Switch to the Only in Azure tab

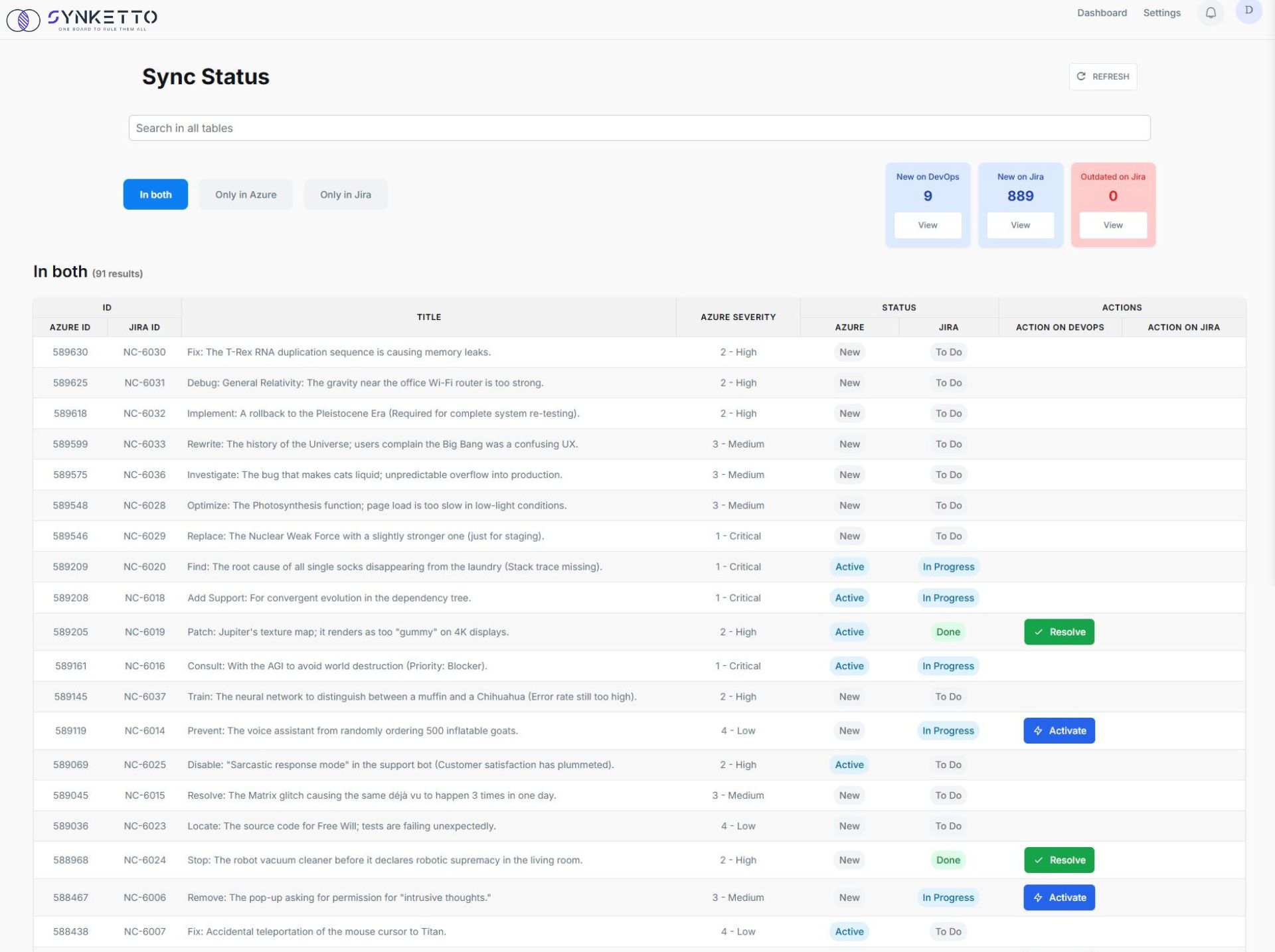tap(246, 195)
